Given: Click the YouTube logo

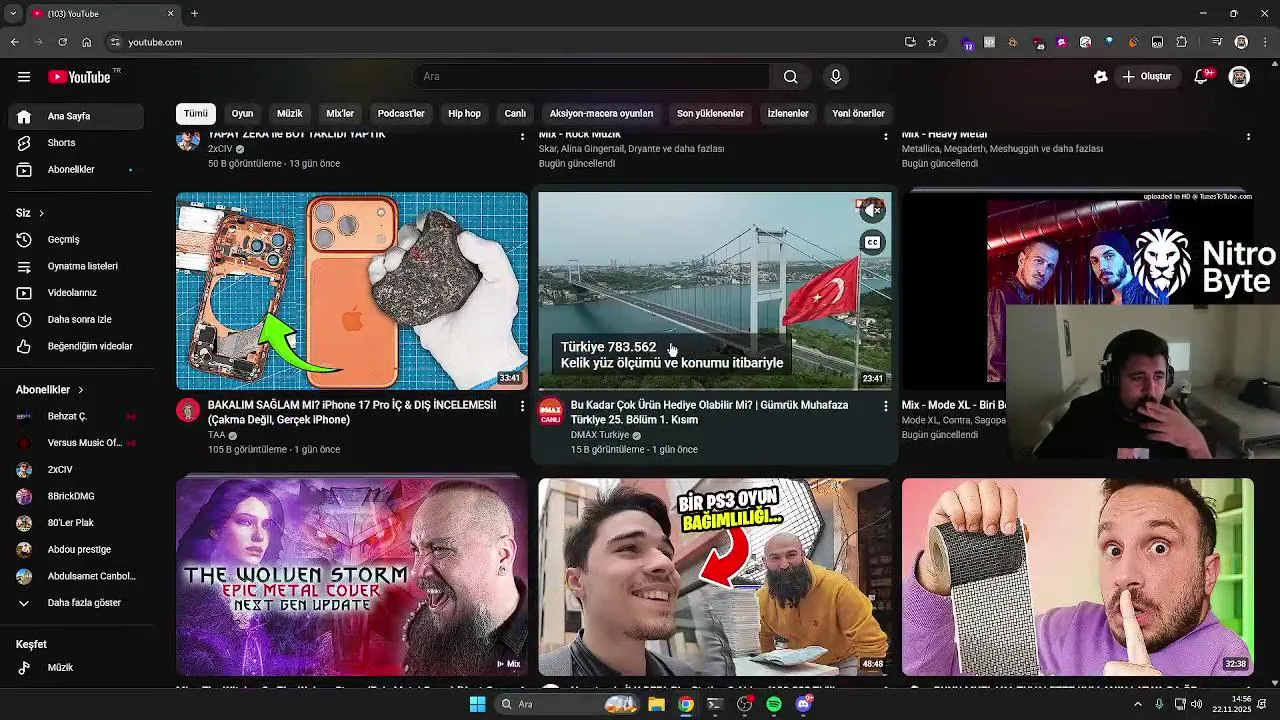Looking at the screenshot, I should pos(79,77).
